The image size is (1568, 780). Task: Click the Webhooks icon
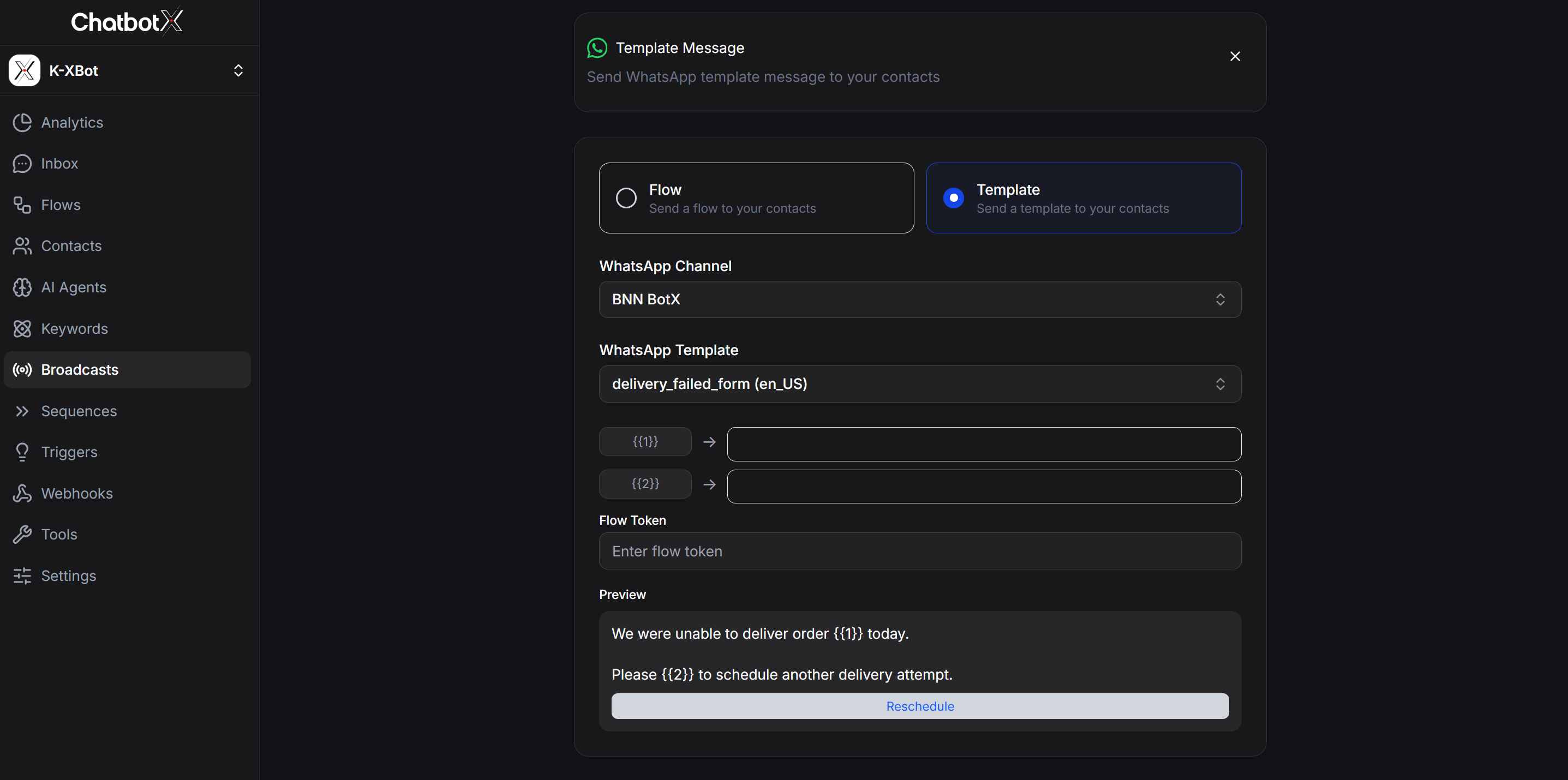click(22, 494)
